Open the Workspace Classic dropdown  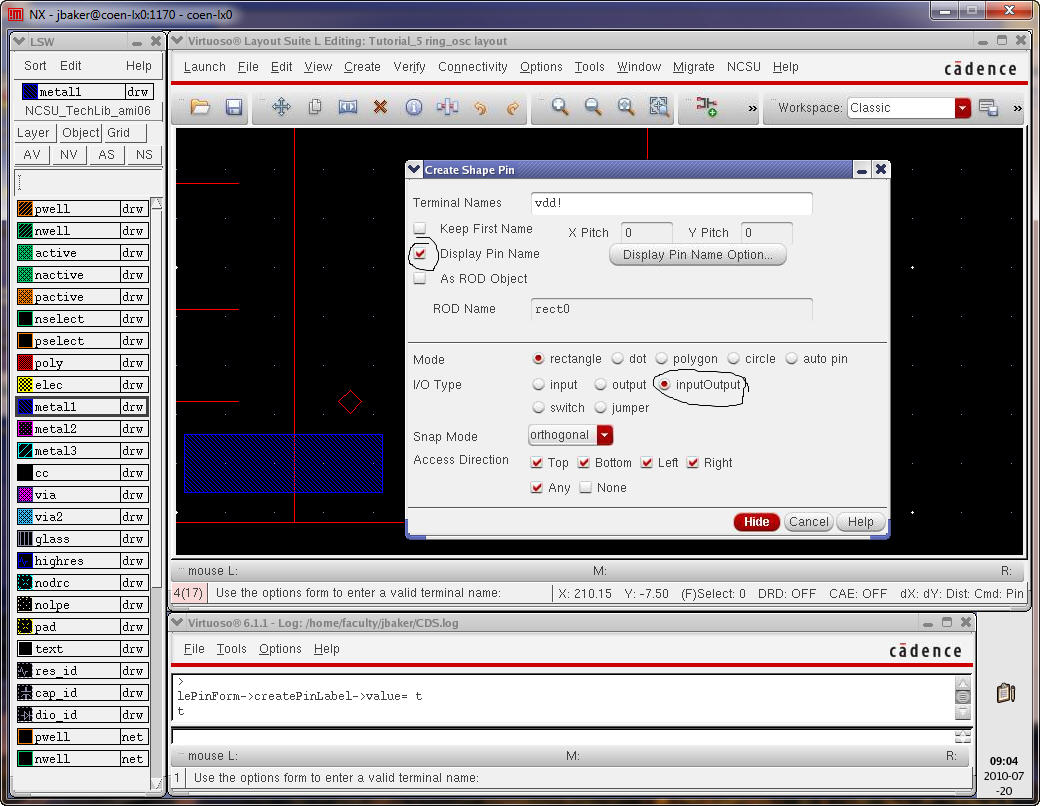point(962,108)
